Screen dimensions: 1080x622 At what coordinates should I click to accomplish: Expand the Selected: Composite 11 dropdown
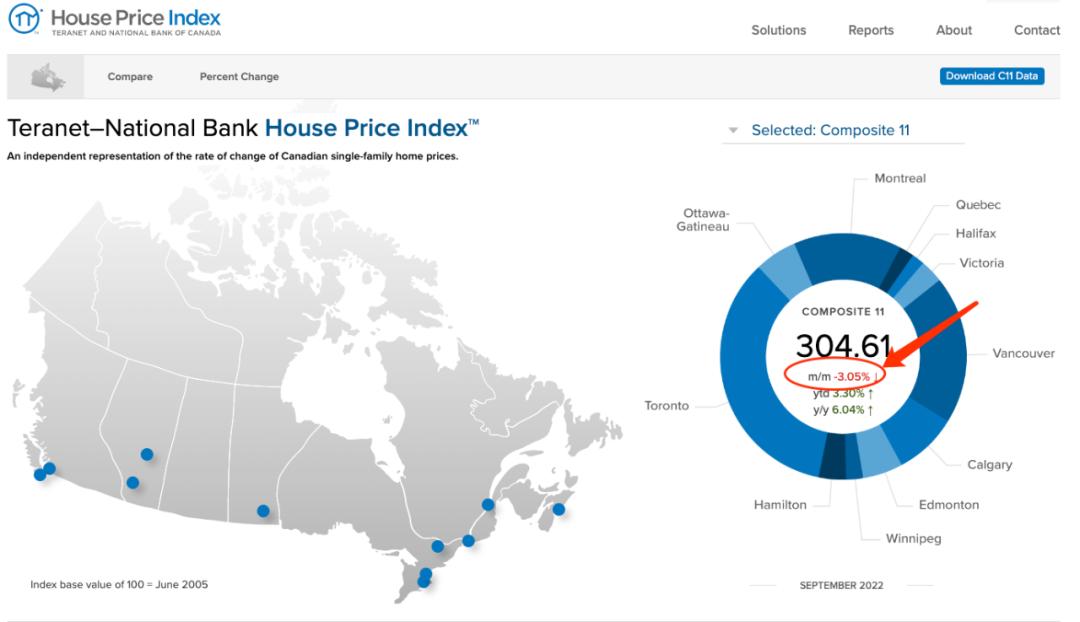pos(843,130)
